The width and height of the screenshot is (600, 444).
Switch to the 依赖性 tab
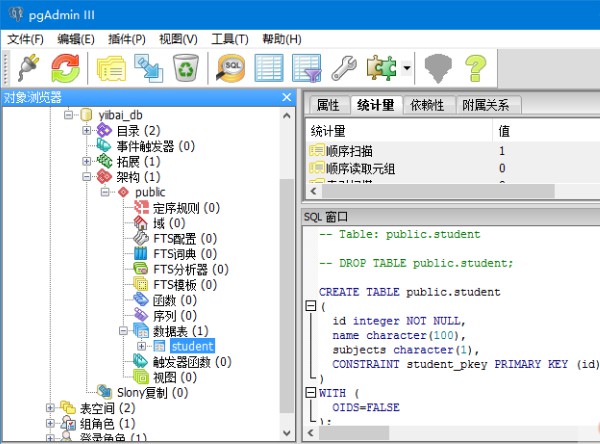(427, 105)
